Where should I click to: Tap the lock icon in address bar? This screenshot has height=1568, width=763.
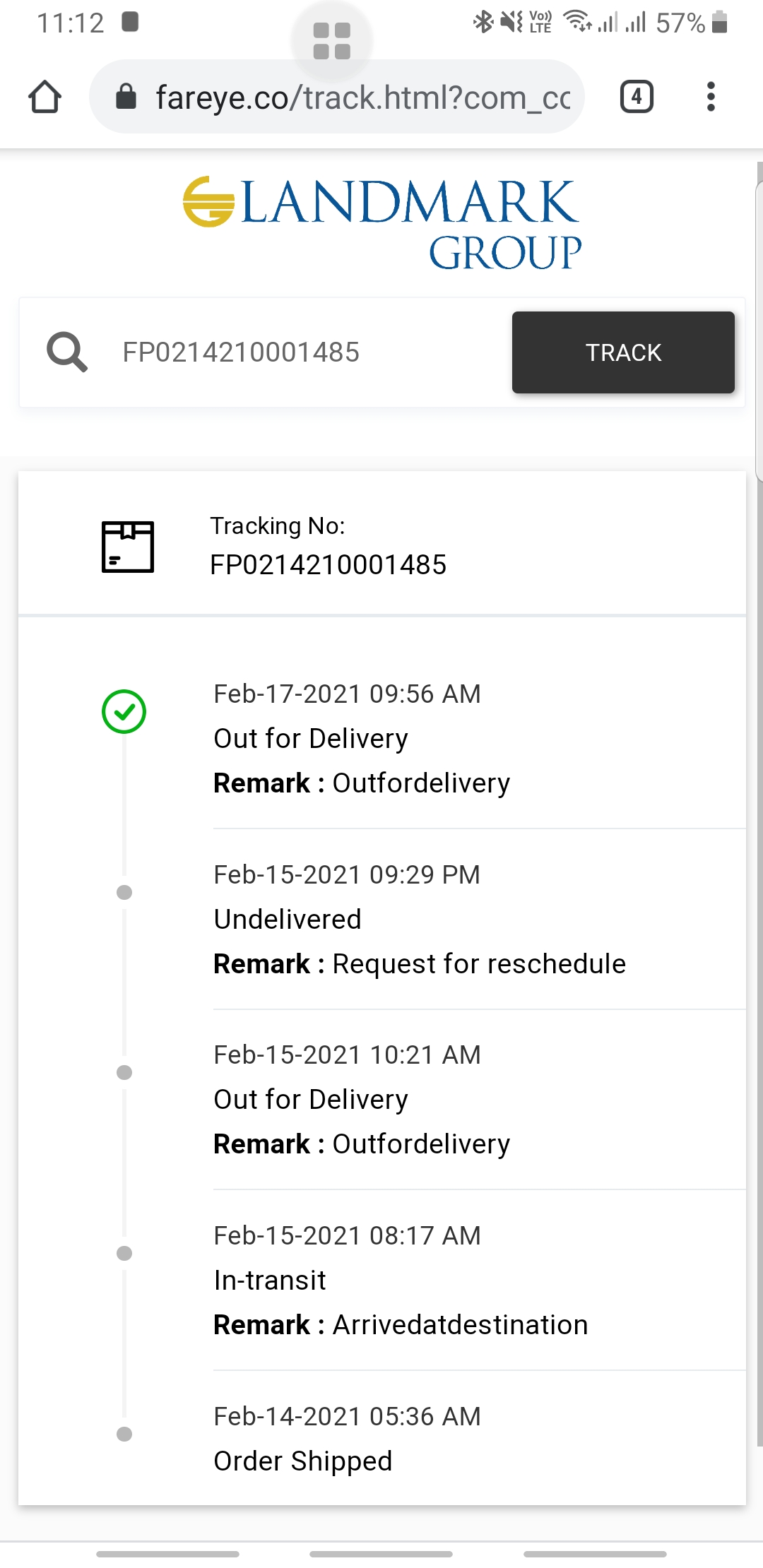pos(126,97)
